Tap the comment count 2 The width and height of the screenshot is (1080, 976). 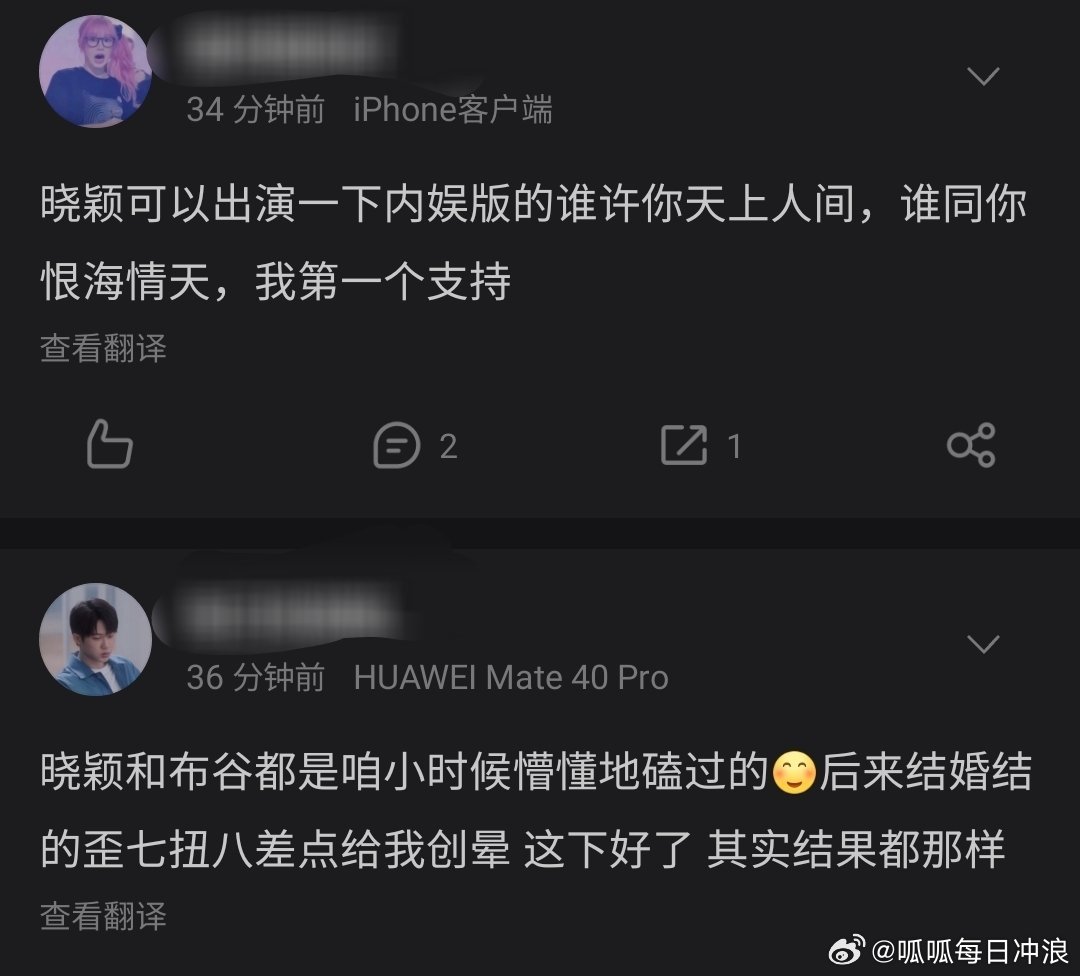tap(448, 446)
